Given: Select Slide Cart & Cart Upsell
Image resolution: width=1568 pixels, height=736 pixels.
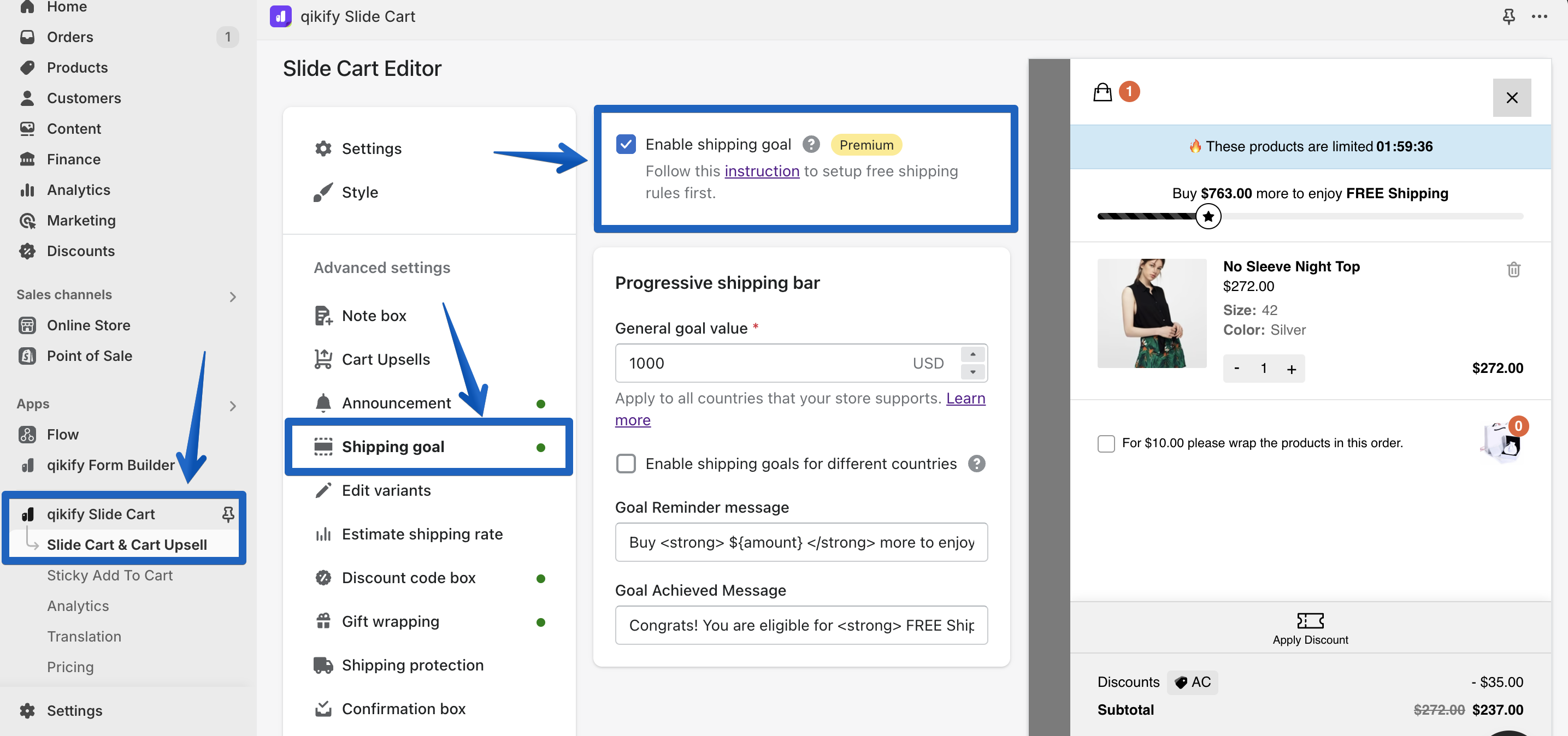Looking at the screenshot, I should point(127,545).
